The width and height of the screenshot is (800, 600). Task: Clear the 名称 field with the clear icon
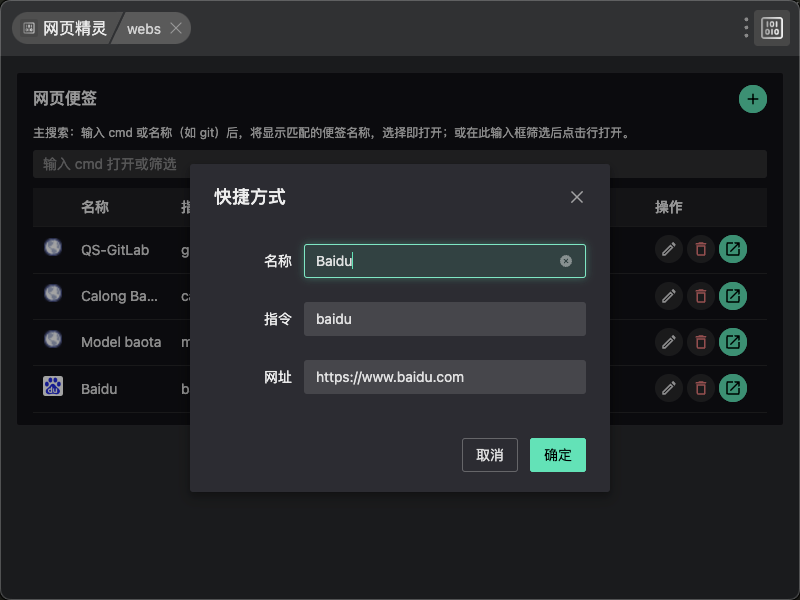(x=565, y=261)
